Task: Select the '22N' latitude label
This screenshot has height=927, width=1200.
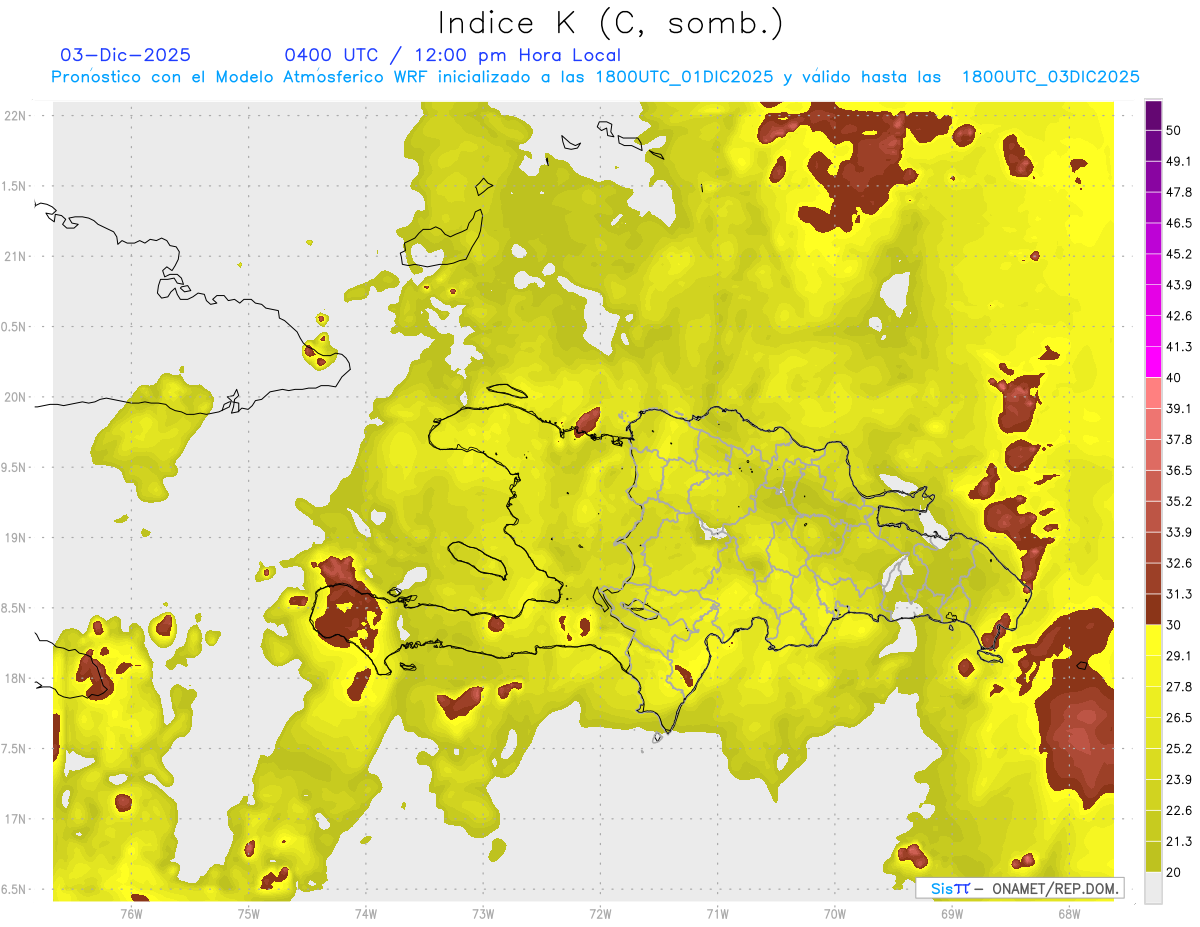Action: (16, 116)
